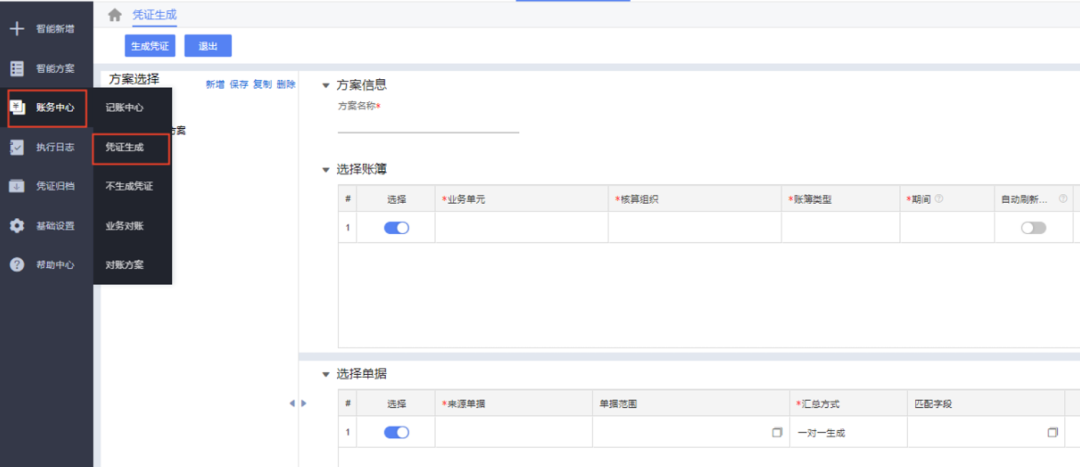
Task: Click the 方案名称 input field
Action: point(428,124)
